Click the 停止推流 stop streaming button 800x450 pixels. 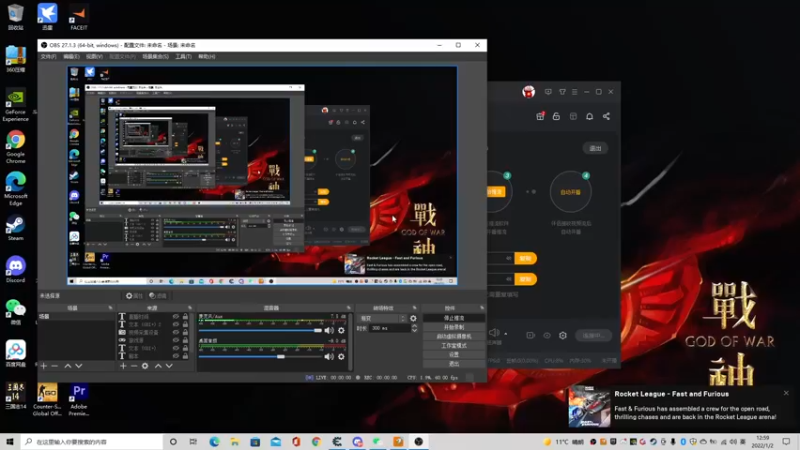tap(454, 318)
